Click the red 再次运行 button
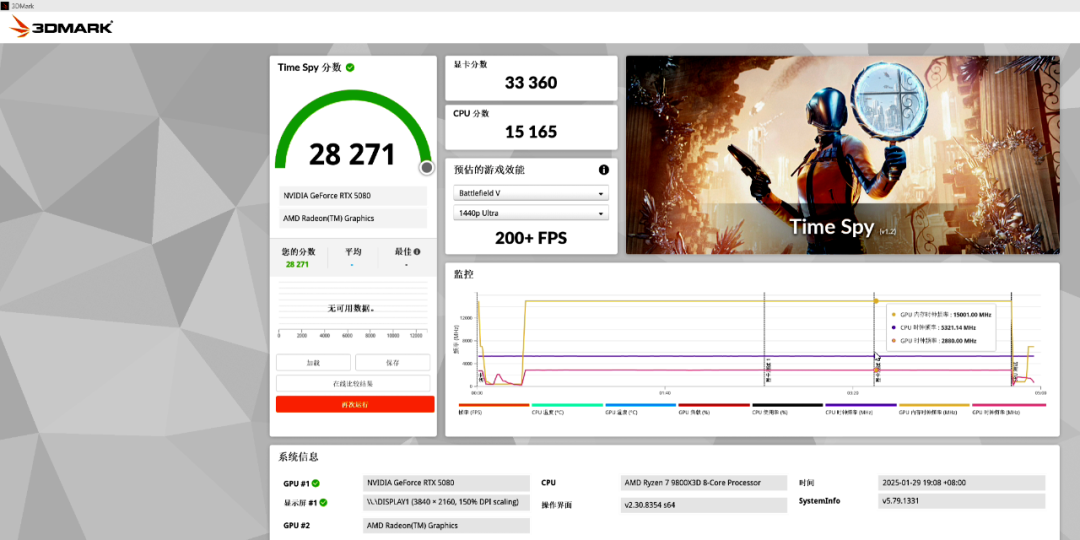 tap(355, 404)
